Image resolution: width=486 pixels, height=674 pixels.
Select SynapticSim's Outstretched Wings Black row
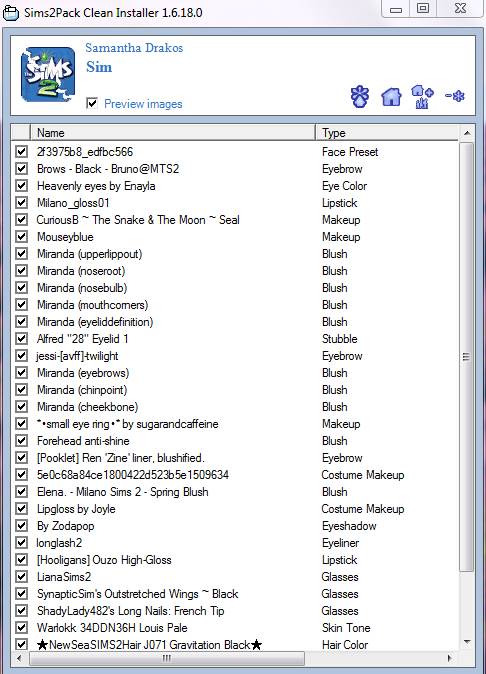tap(235, 594)
